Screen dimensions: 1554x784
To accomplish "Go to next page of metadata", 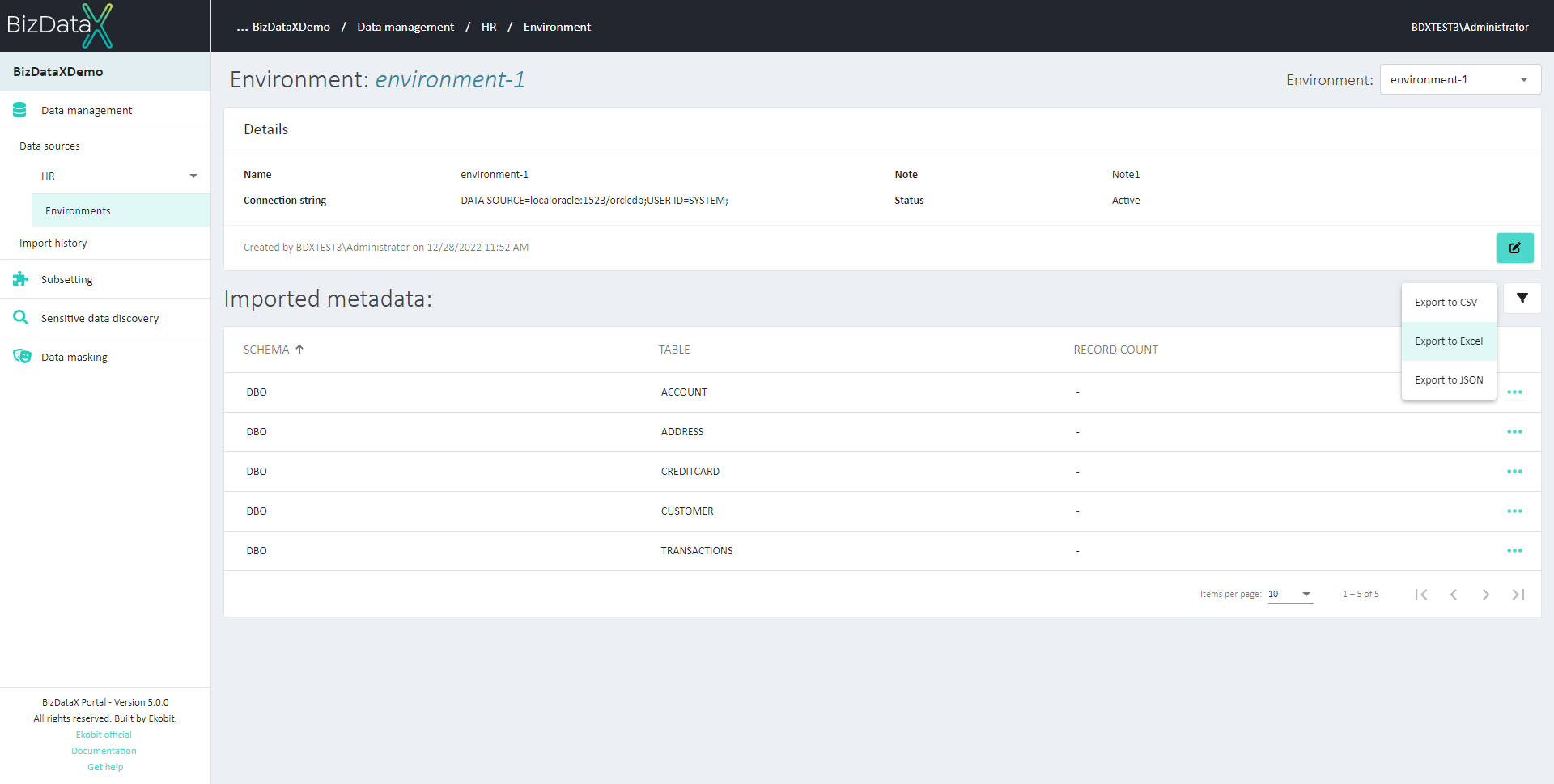I will point(1486,595).
